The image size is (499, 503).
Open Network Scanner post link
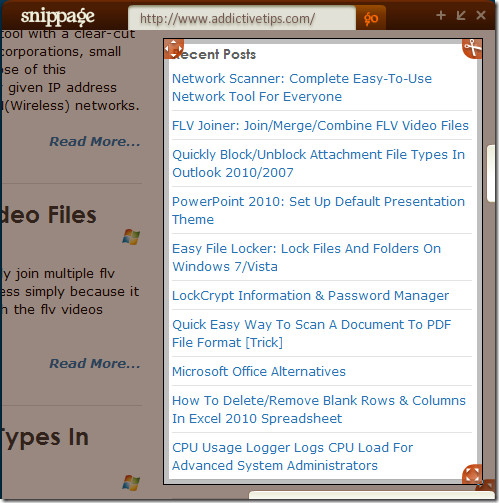pyautogui.click(x=302, y=88)
